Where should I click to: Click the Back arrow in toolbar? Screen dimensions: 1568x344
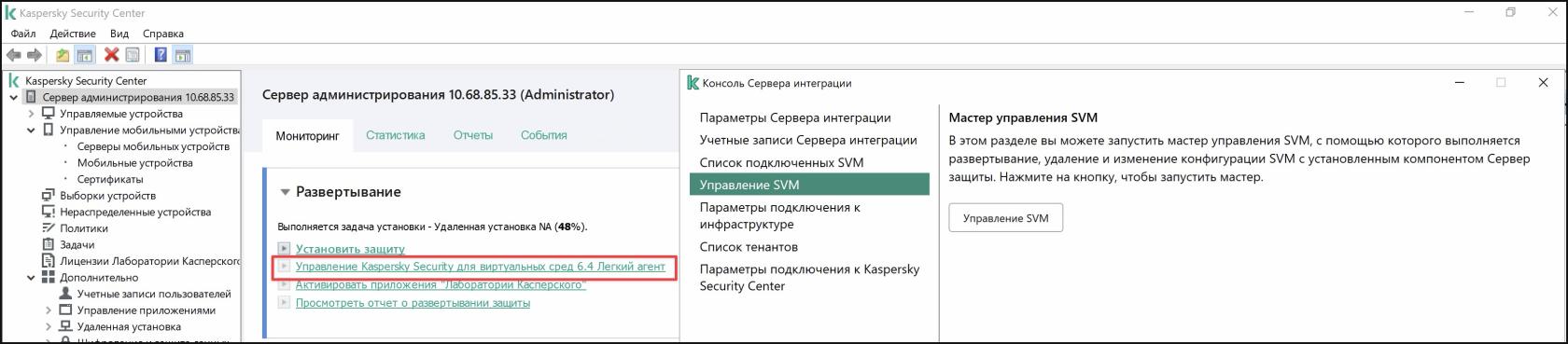click(x=14, y=55)
